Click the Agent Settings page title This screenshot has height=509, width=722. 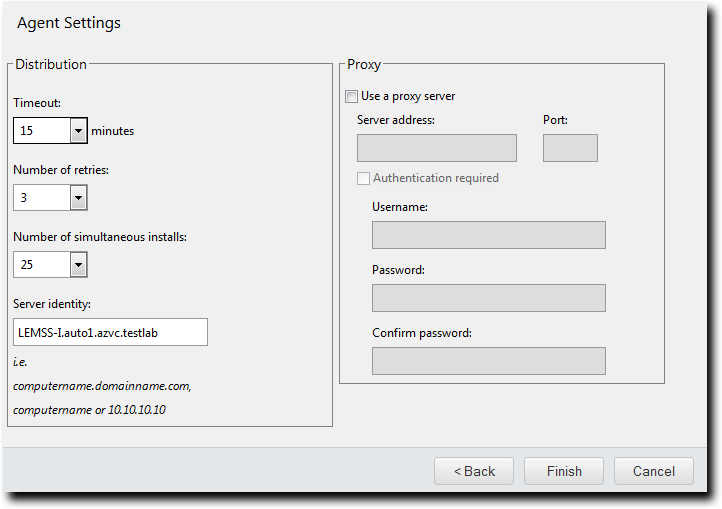click(x=69, y=22)
